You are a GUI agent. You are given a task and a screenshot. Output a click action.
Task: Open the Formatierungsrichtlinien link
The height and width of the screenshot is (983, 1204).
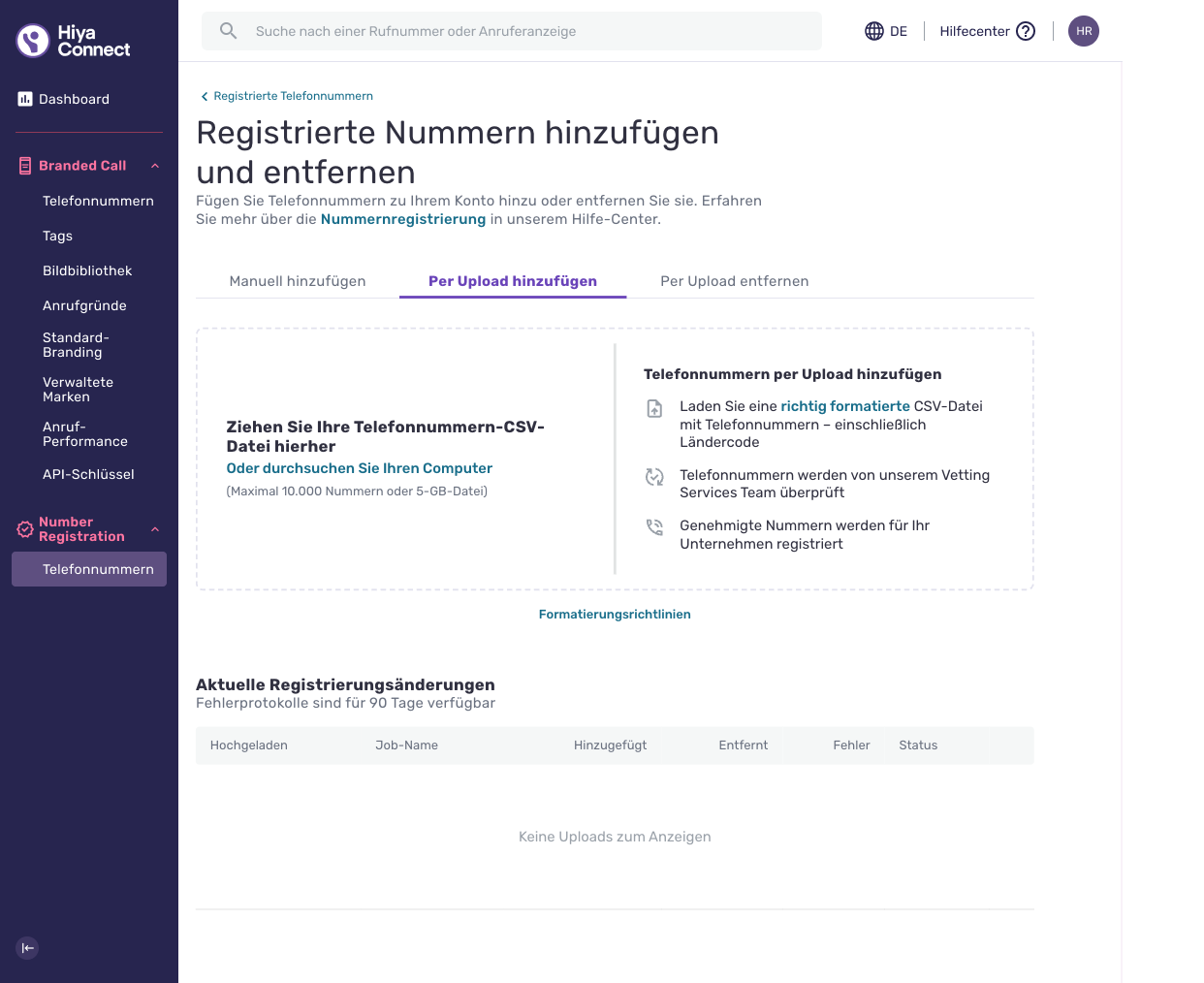click(615, 615)
